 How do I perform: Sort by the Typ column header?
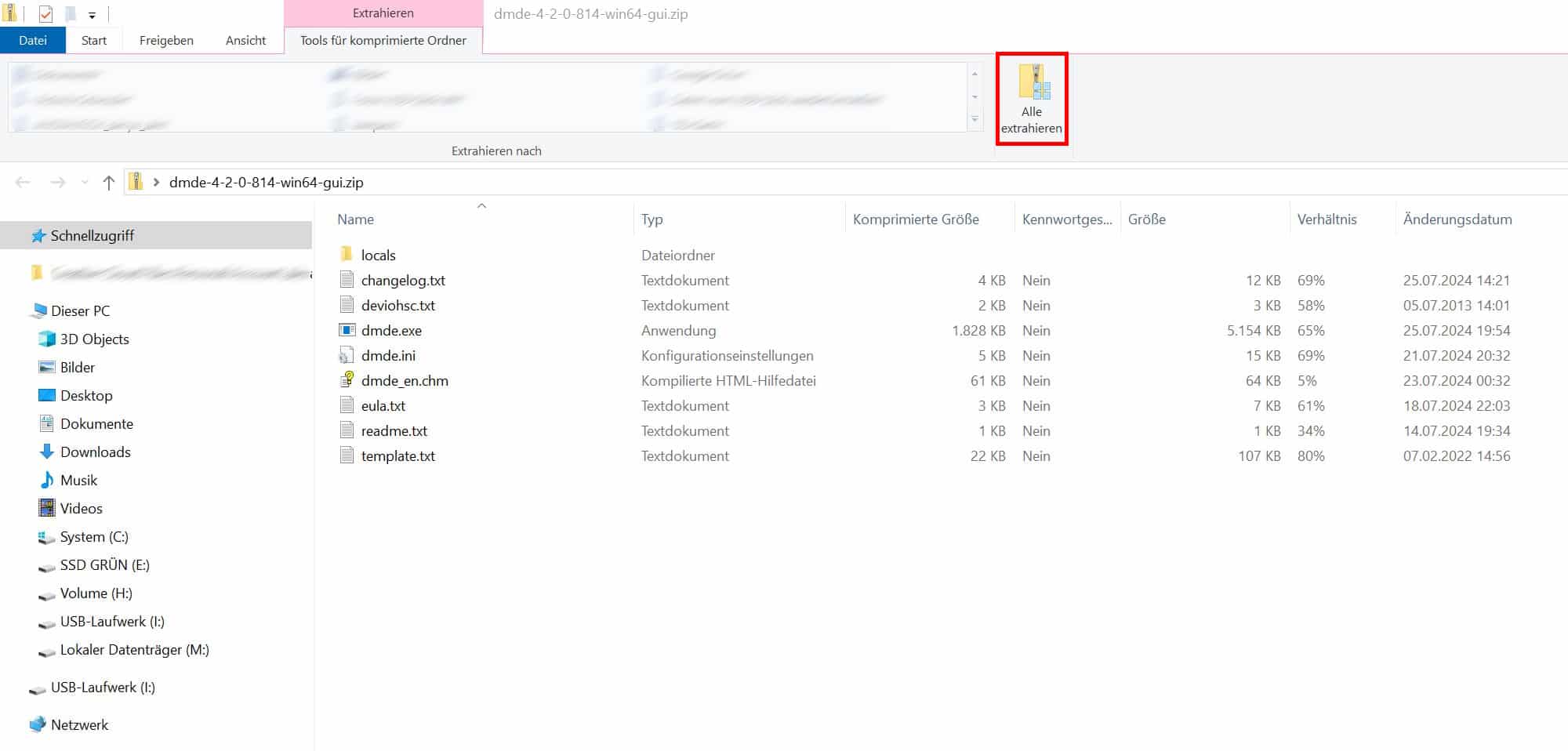coord(652,219)
